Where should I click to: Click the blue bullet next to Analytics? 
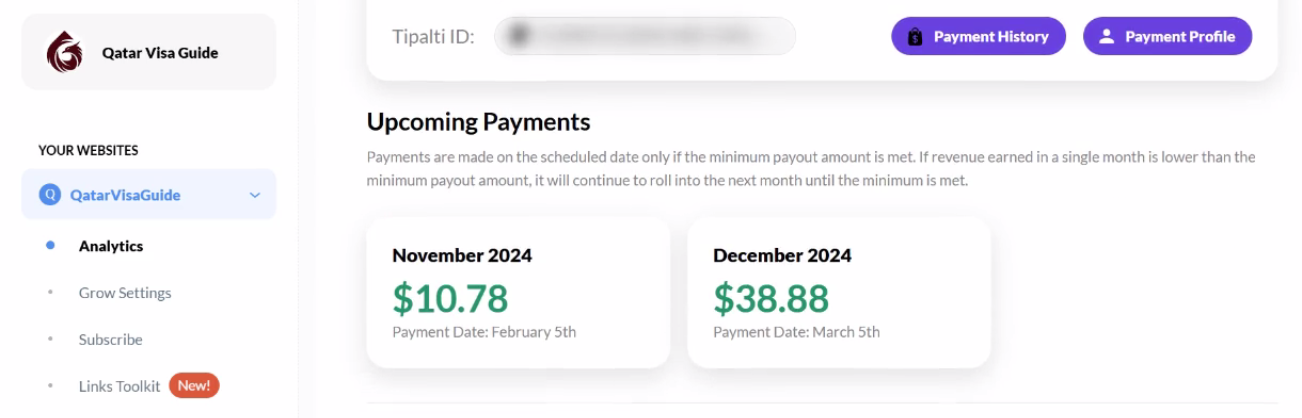coord(50,246)
